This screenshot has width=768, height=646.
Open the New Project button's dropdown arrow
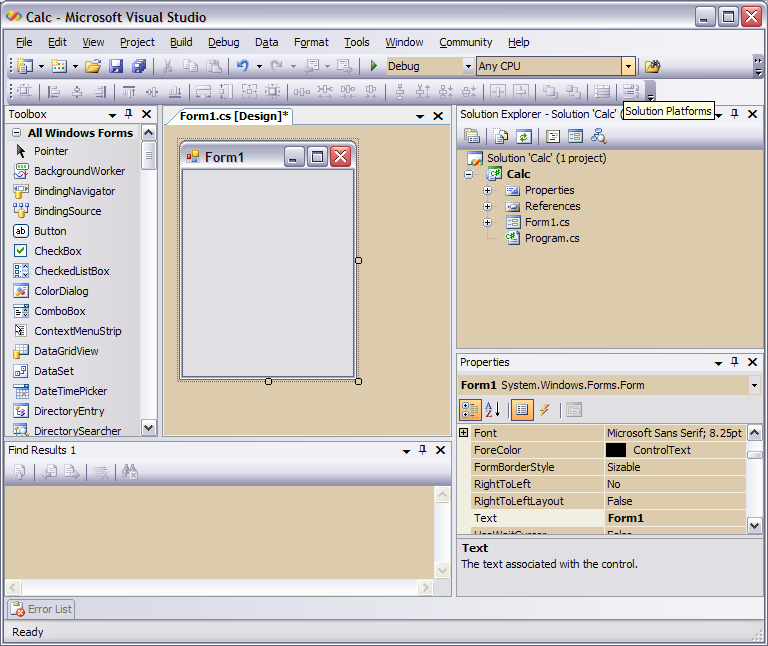pyautogui.click(x=41, y=66)
